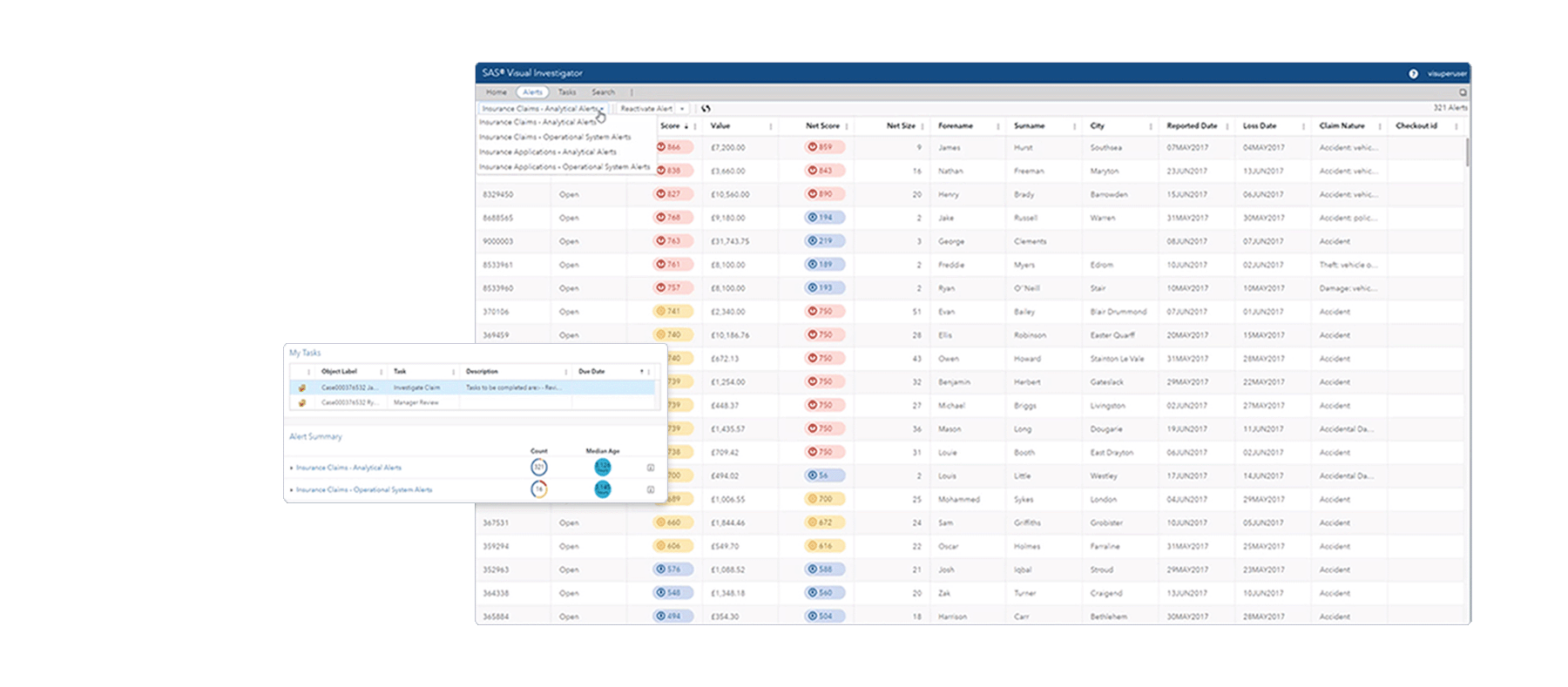Select Insurance Applications - Analytical Alerts option
The image size is (1568, 687).
[x=548, y=152]
